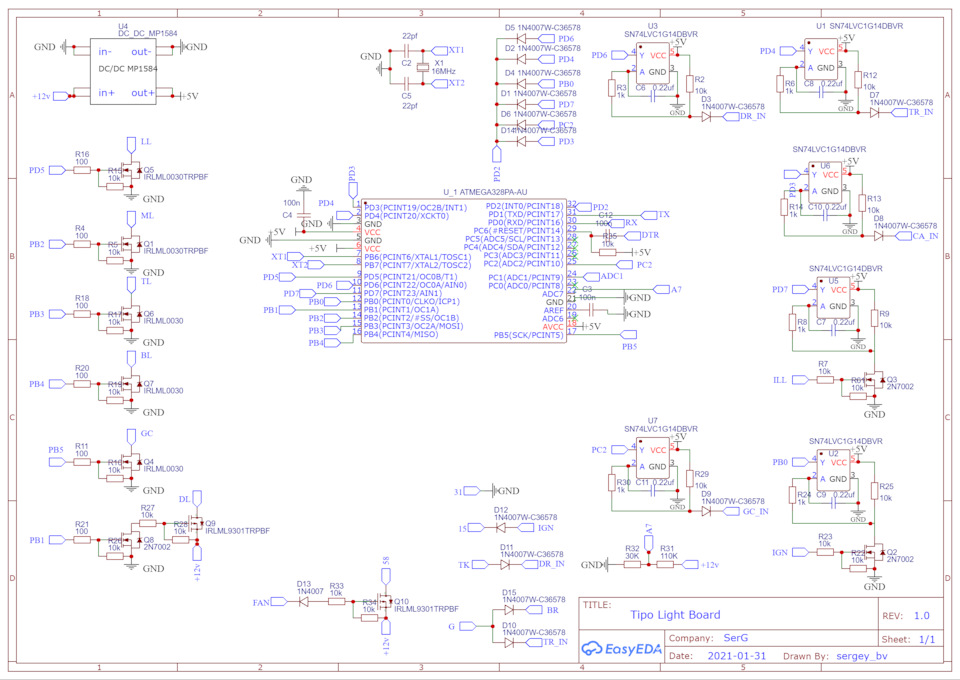Click the TL net port flag
The height and width of the screenshot is (680, 960).
point(131,285)
